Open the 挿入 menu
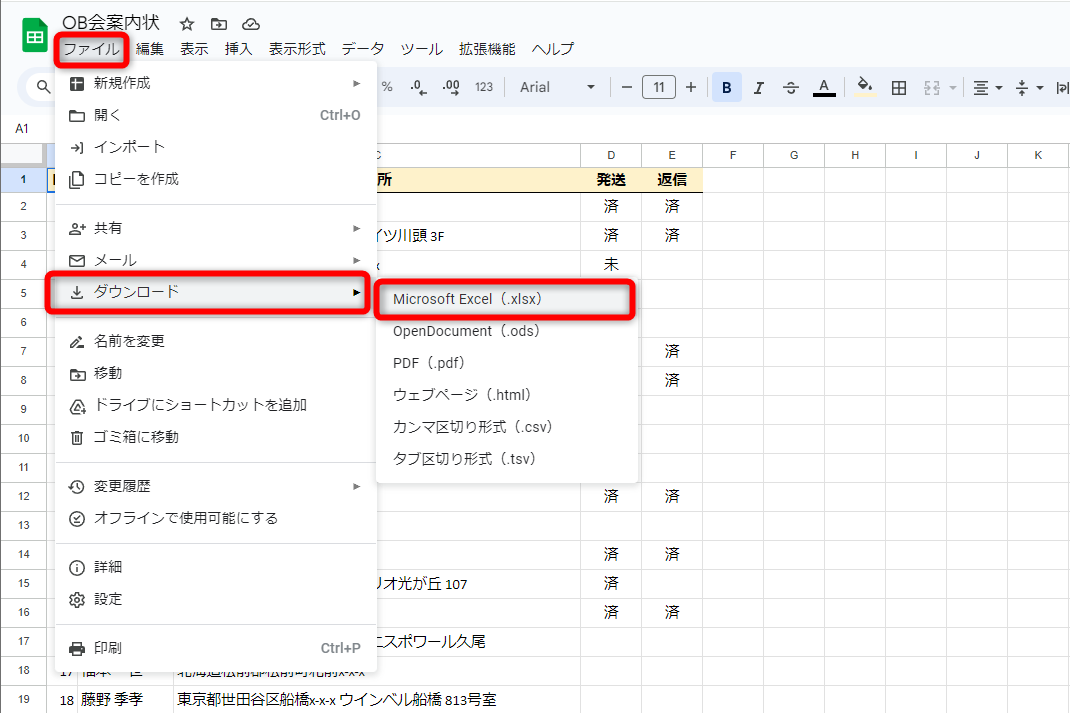 237,47
